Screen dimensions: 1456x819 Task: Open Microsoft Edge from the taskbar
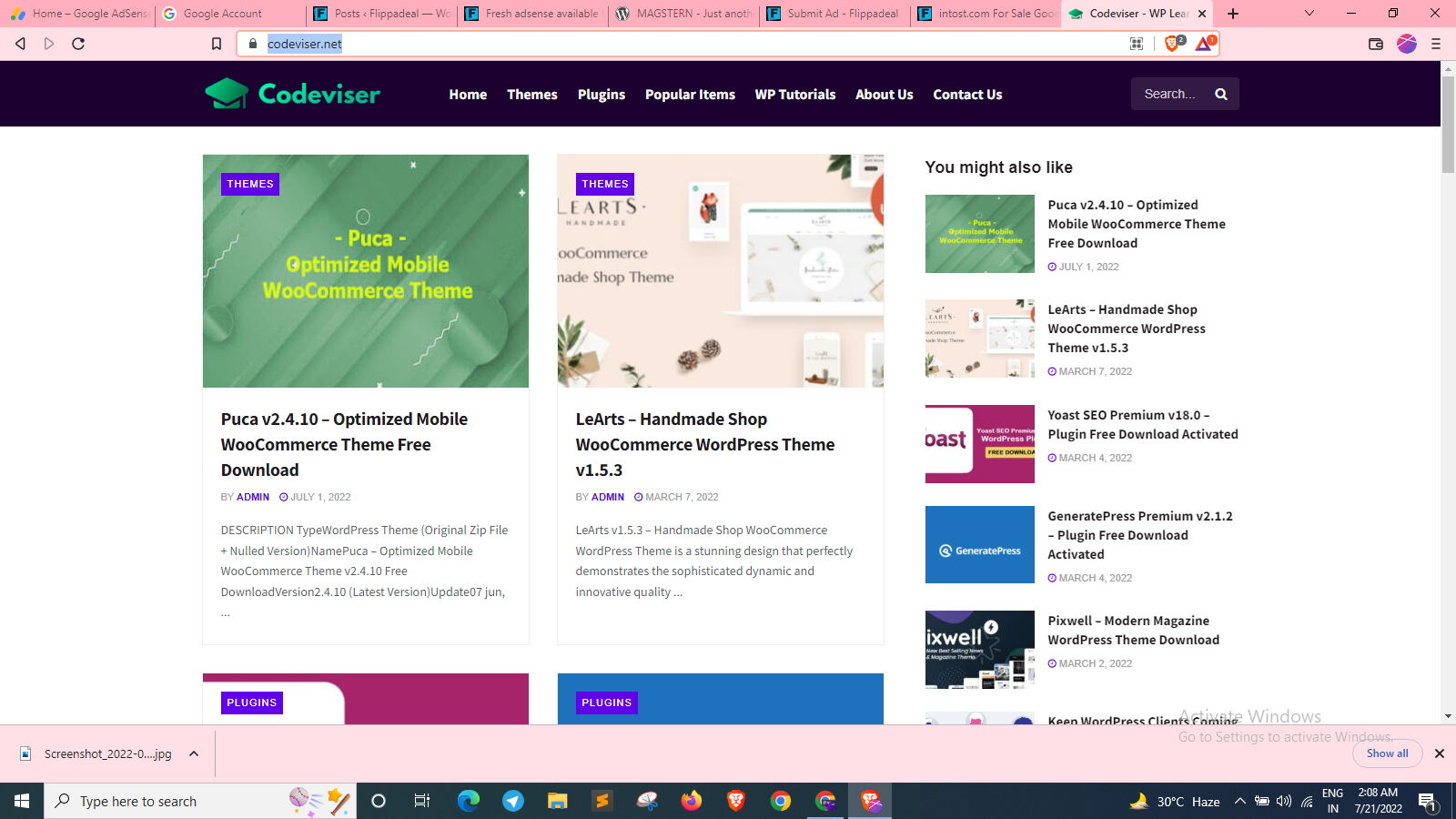coord(469,801)
